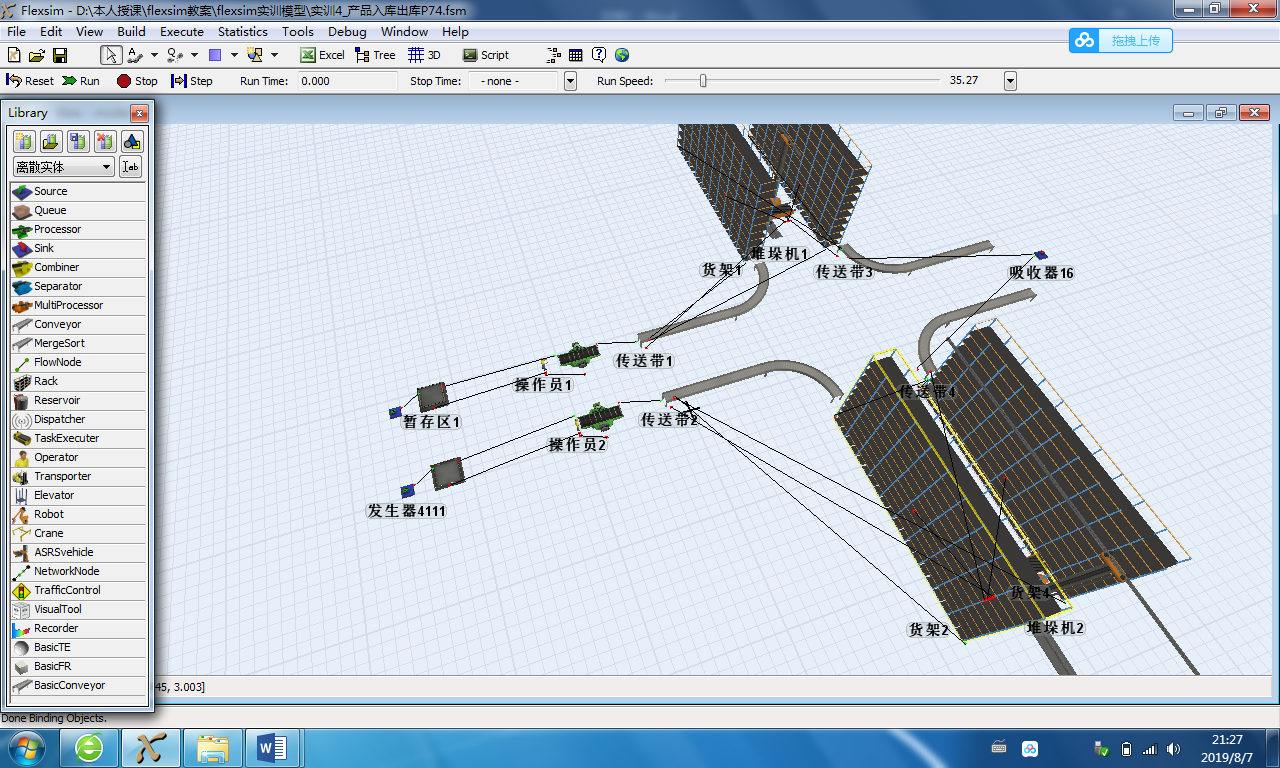Viewport: 1280px width, 768px height.
Task: Toggle the Lab text button in Library
Action: (131, 167)
